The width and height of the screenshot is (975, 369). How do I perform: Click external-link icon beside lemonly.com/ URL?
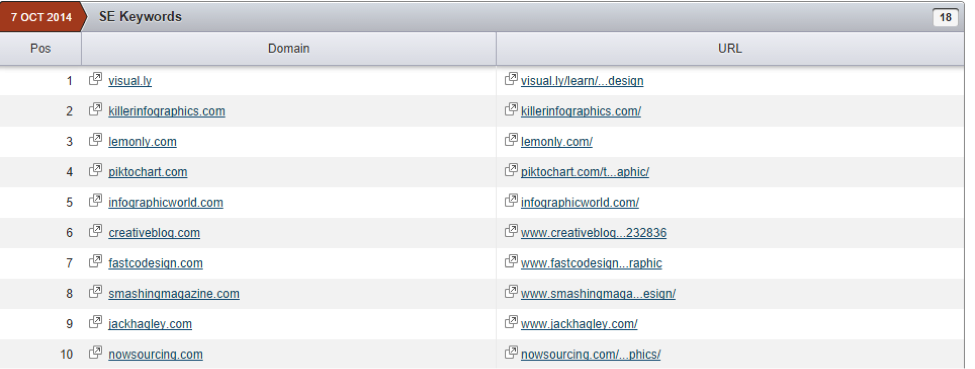point(511,140)
